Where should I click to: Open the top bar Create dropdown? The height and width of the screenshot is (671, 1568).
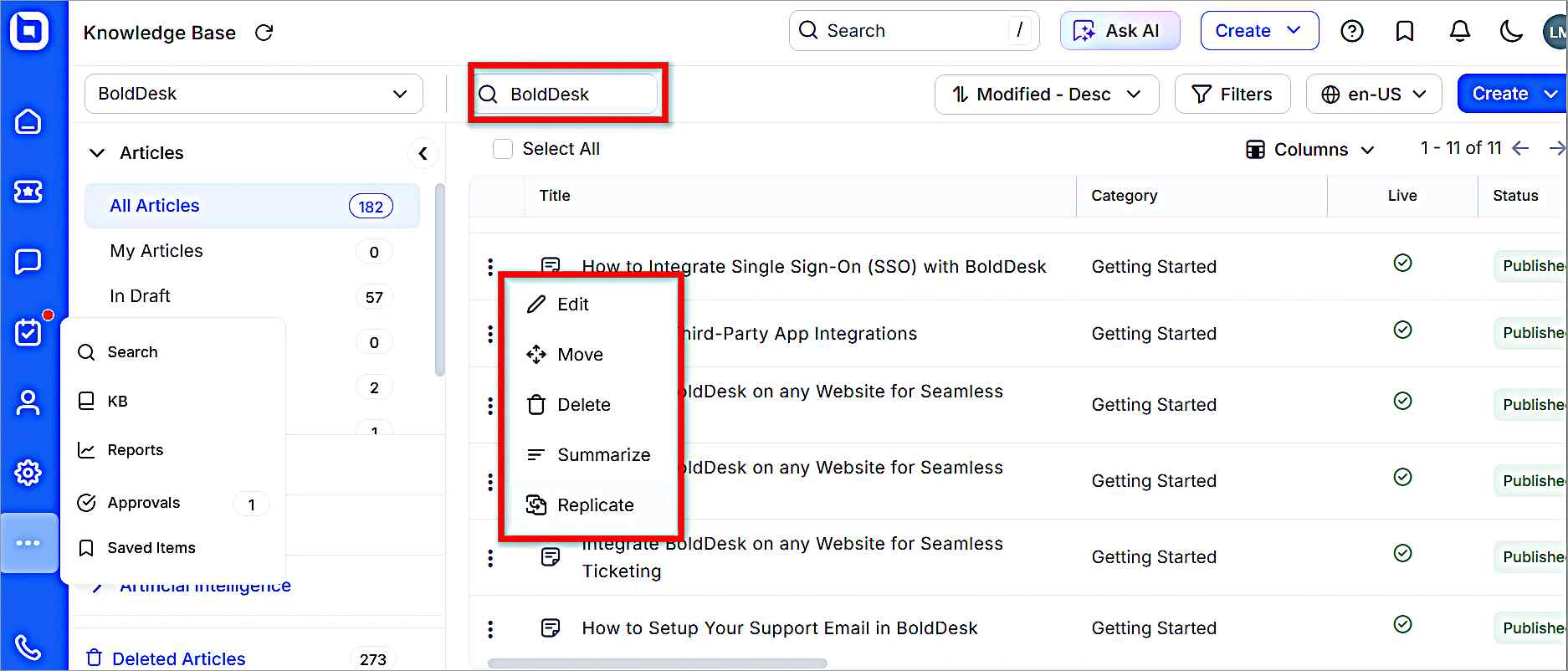1259,31
